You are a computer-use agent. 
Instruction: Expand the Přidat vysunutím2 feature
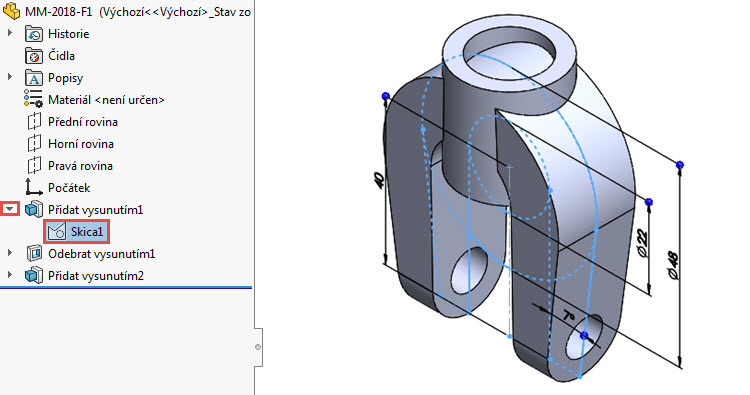point(10,275)
